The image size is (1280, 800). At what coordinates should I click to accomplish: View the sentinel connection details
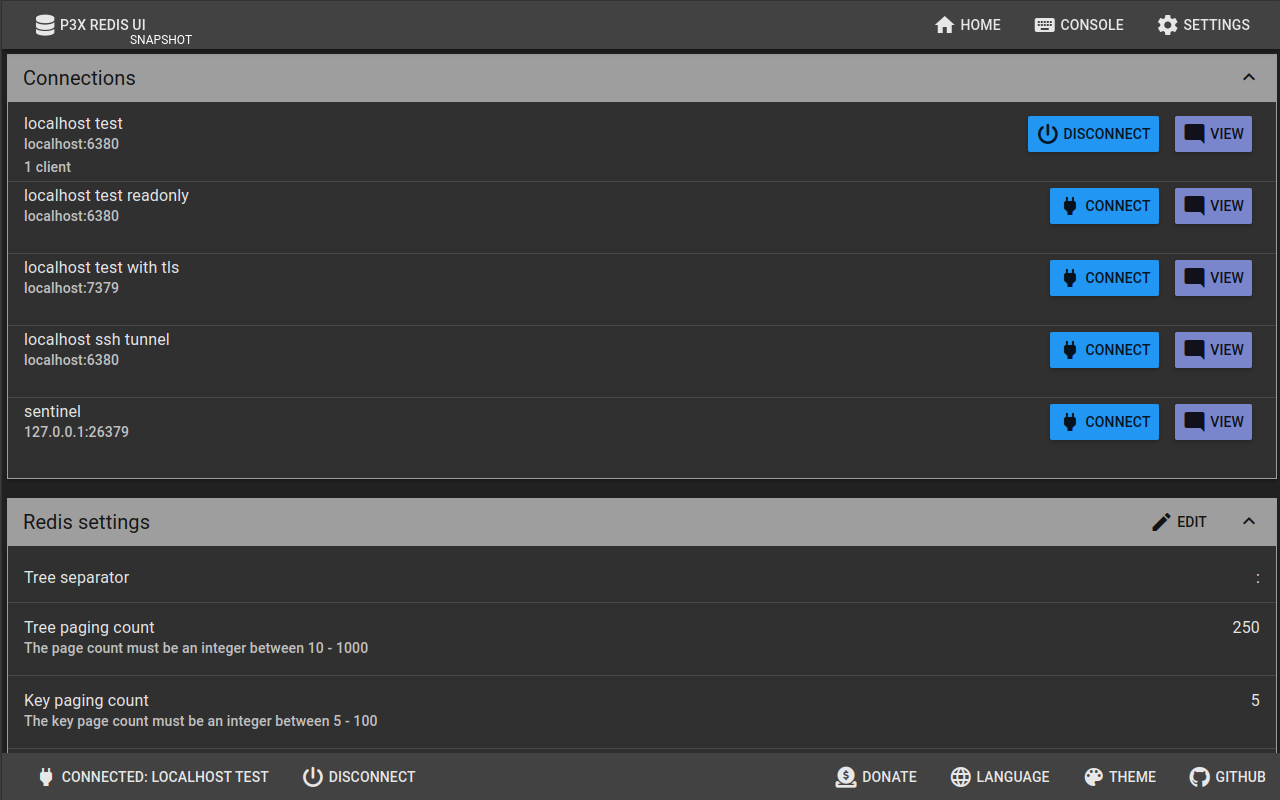click(x=1213, y=422)
